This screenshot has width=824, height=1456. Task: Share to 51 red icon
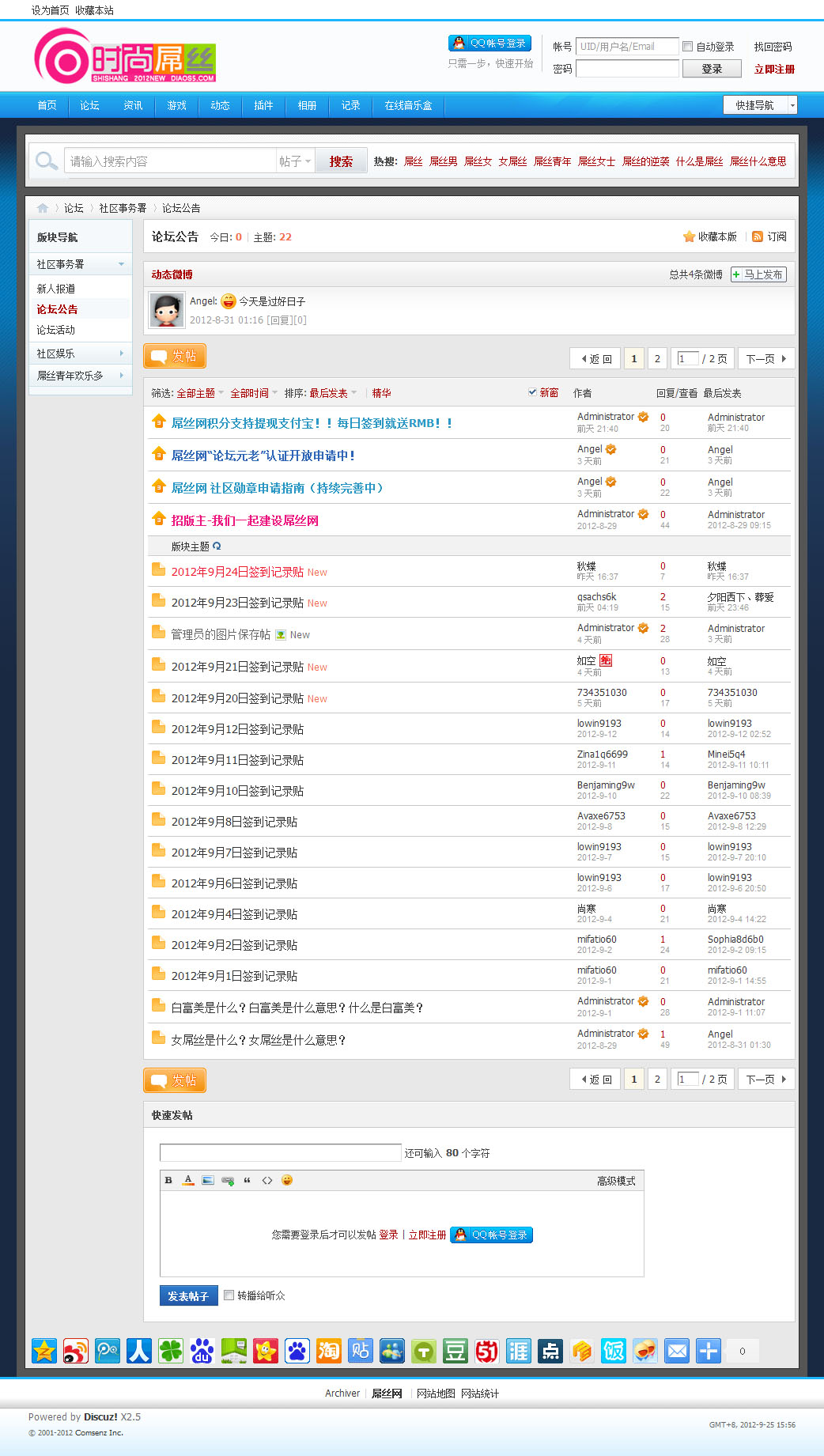tap(487, 1351)
